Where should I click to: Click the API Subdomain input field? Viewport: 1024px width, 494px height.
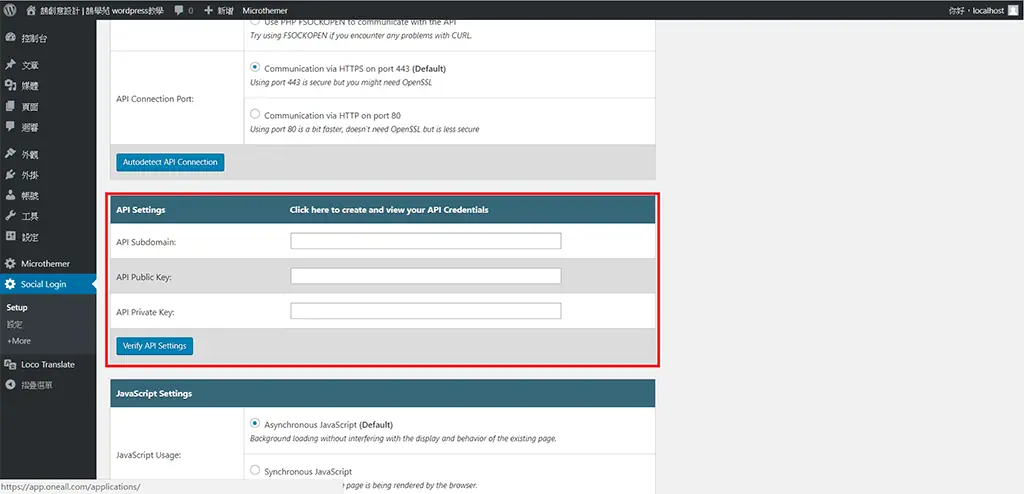click(x=426, y=241)
